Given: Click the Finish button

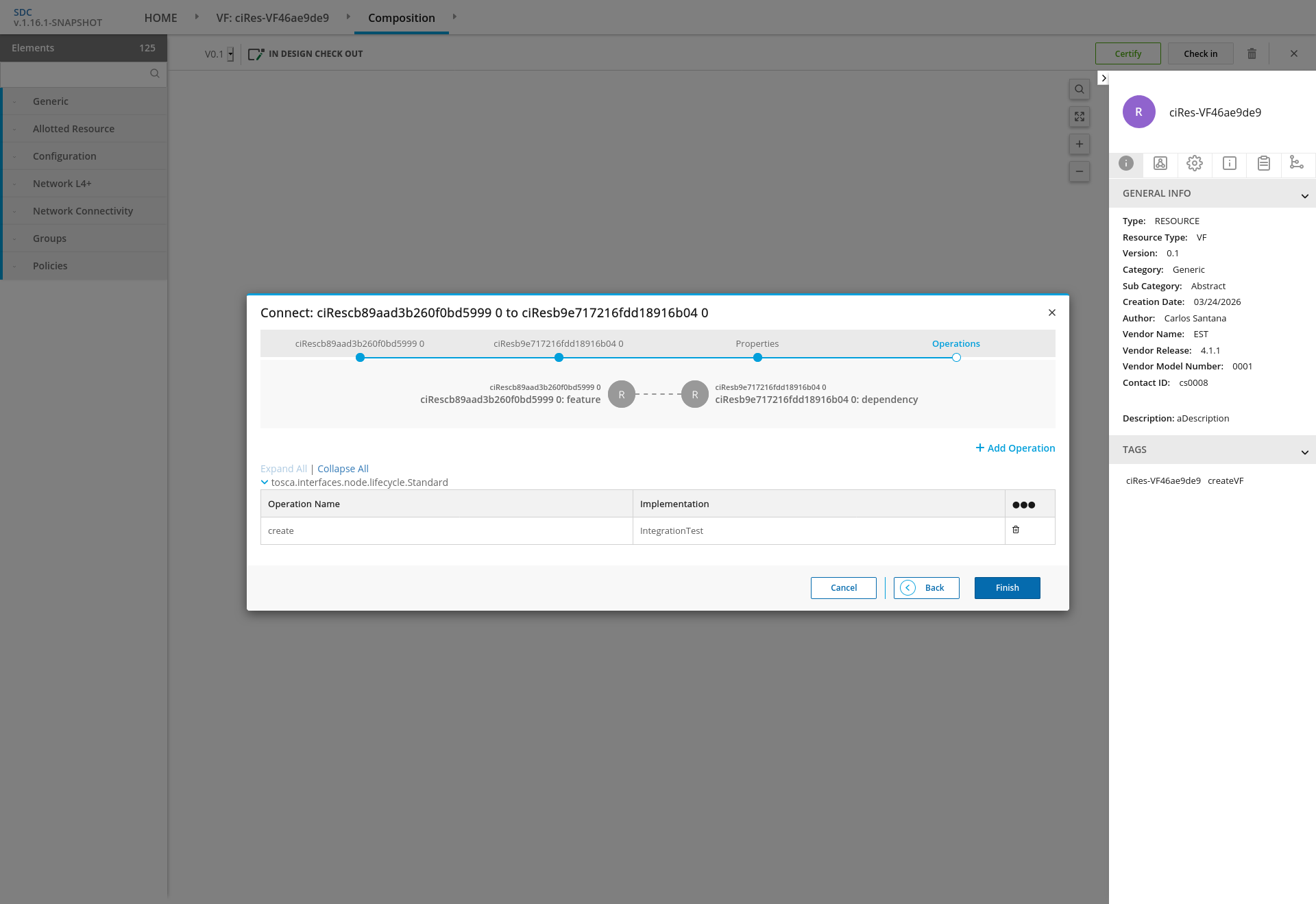Looking at the screenshot, I should tap(1007, 588).
